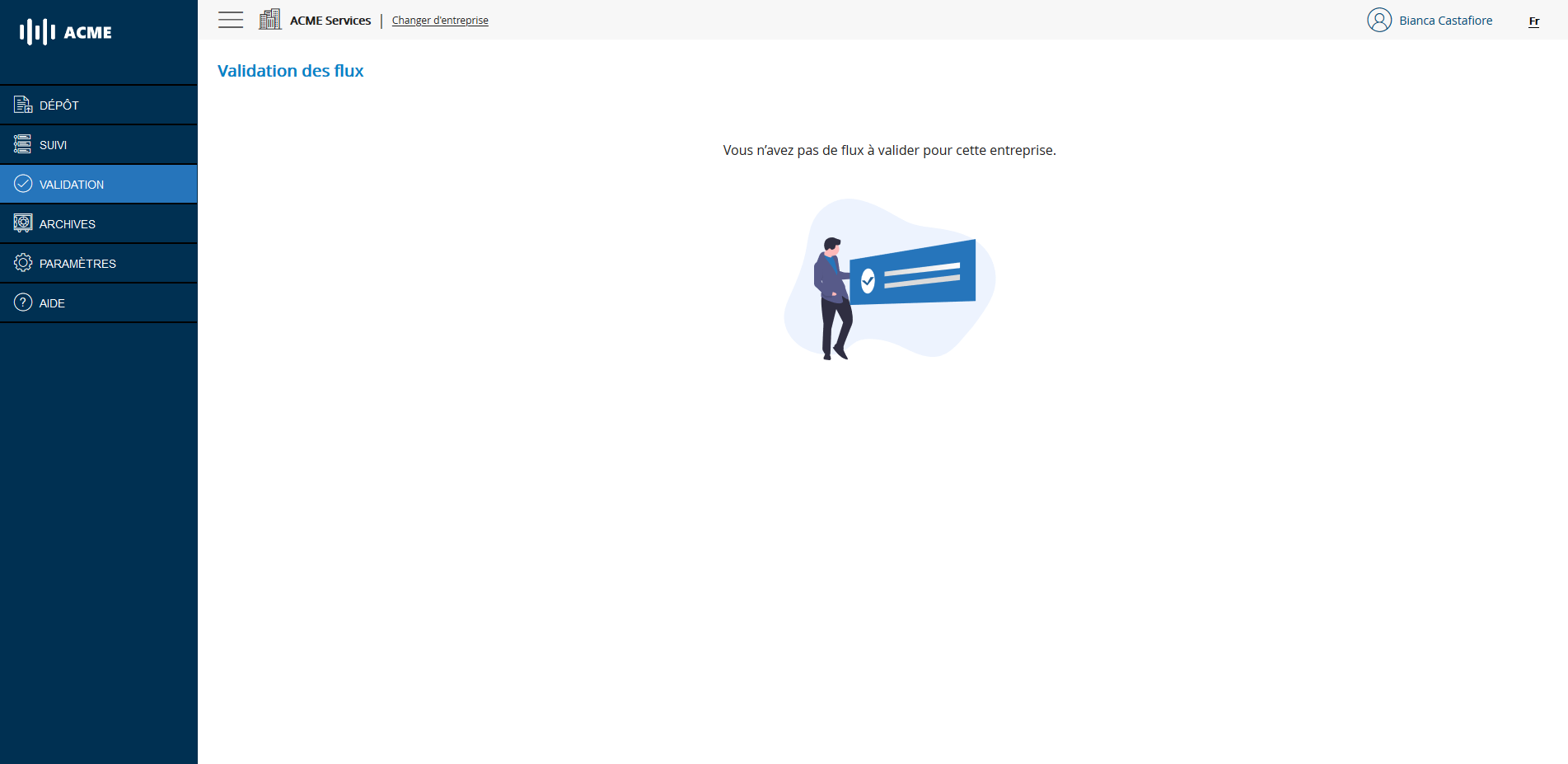The height and width of the screenshot is (764, 1568).
Task: Go to the SUIVI menu item
Action: (53, 145)
